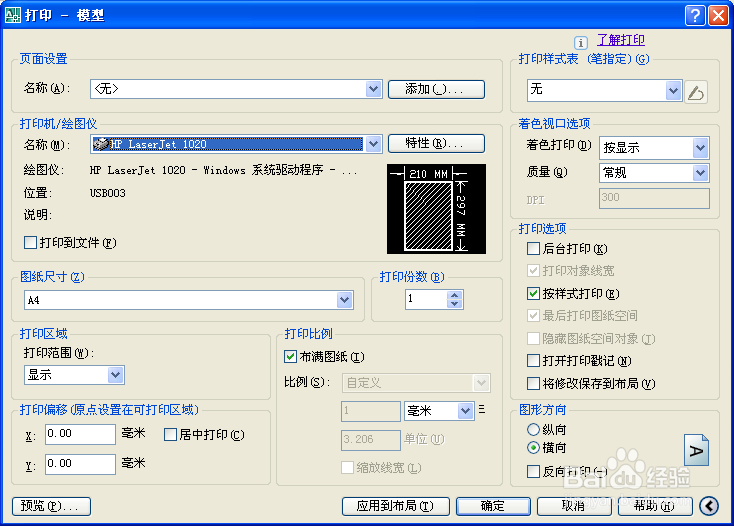Open the page setup 名称 dropdown

coord(373,89)
